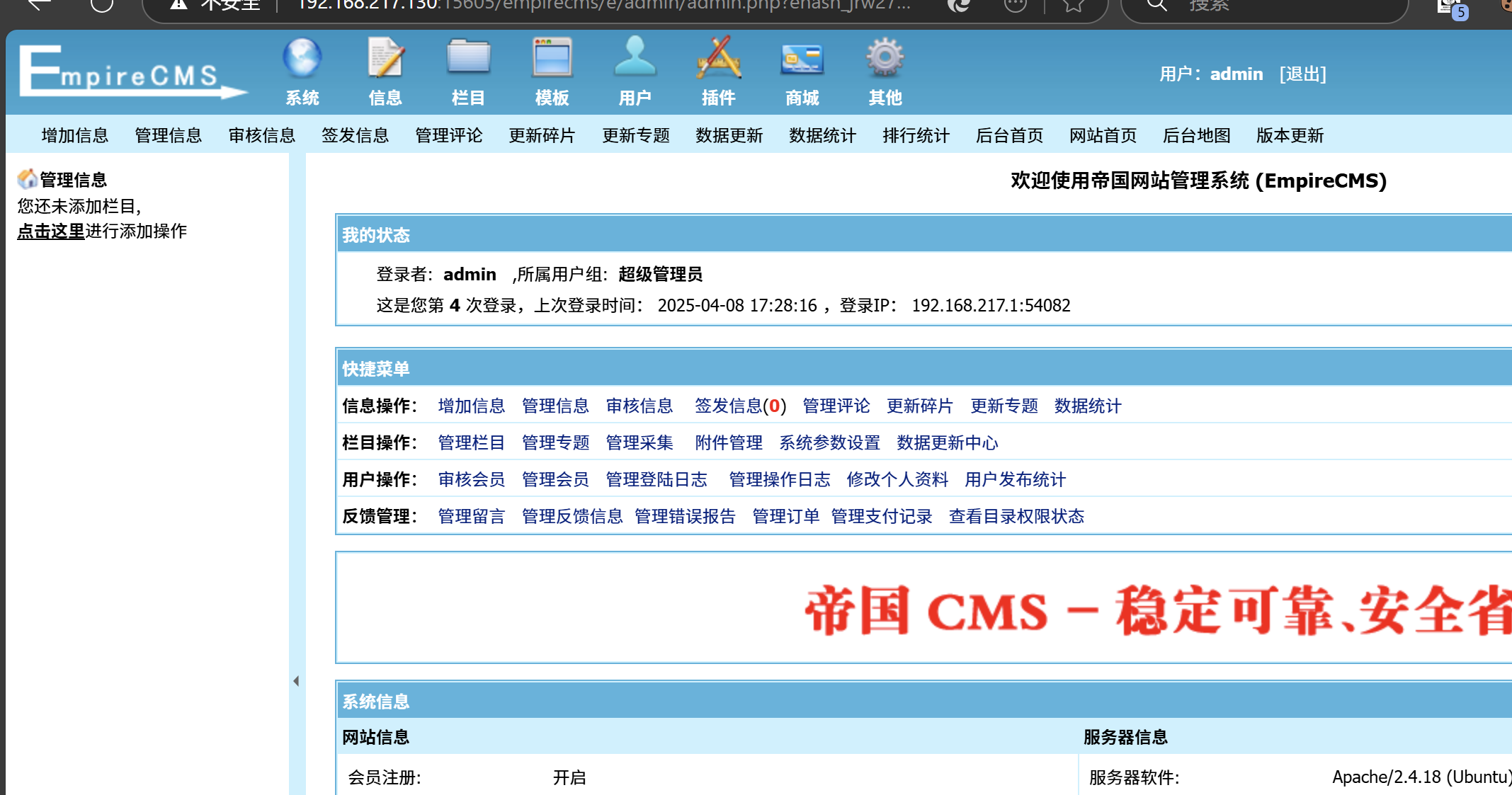1512x795 pixels.
Task: Select 增加信息 in the submenu bar
Action: pos(75,135)
